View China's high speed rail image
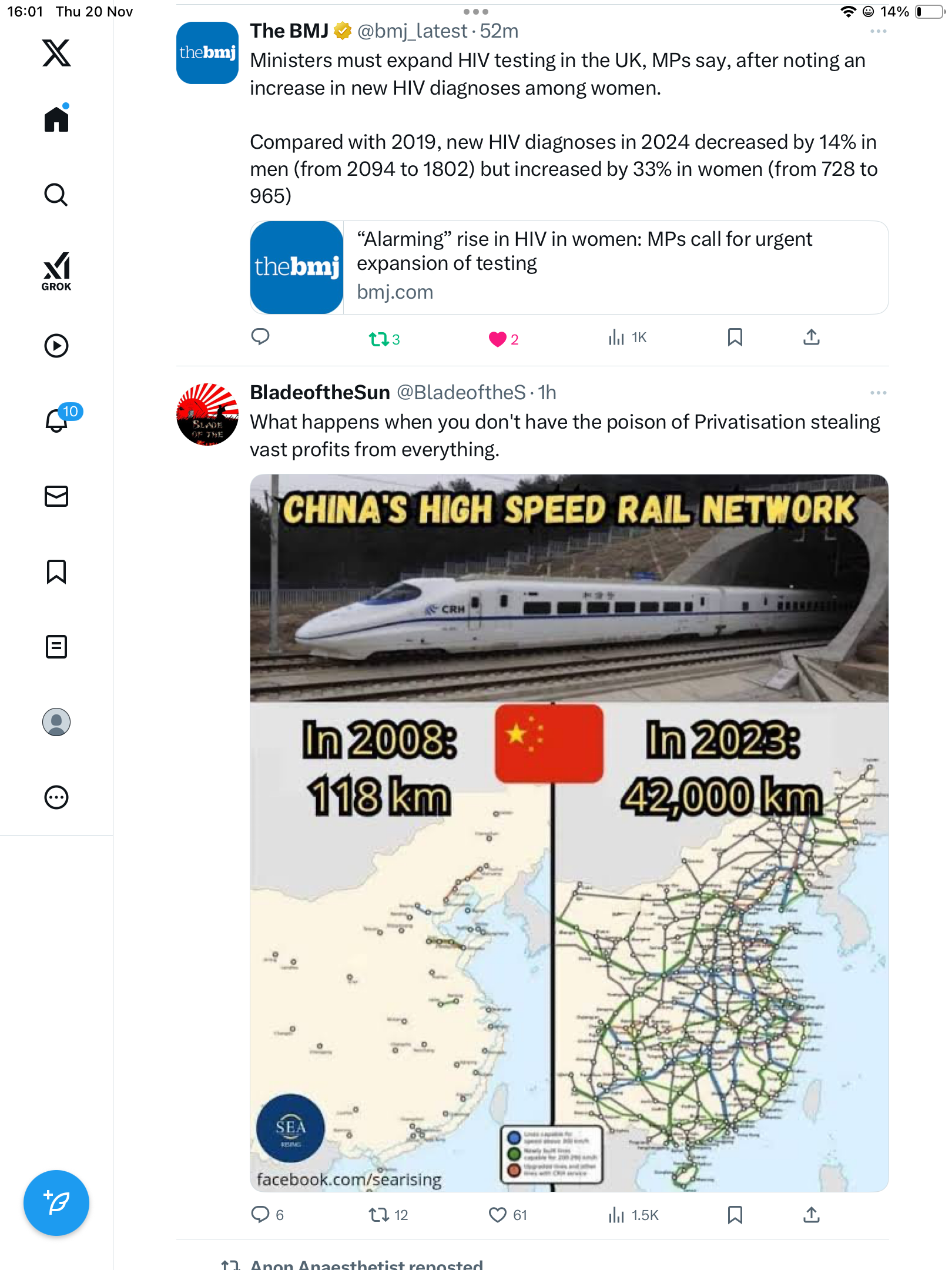 click(x=569, y=833)
